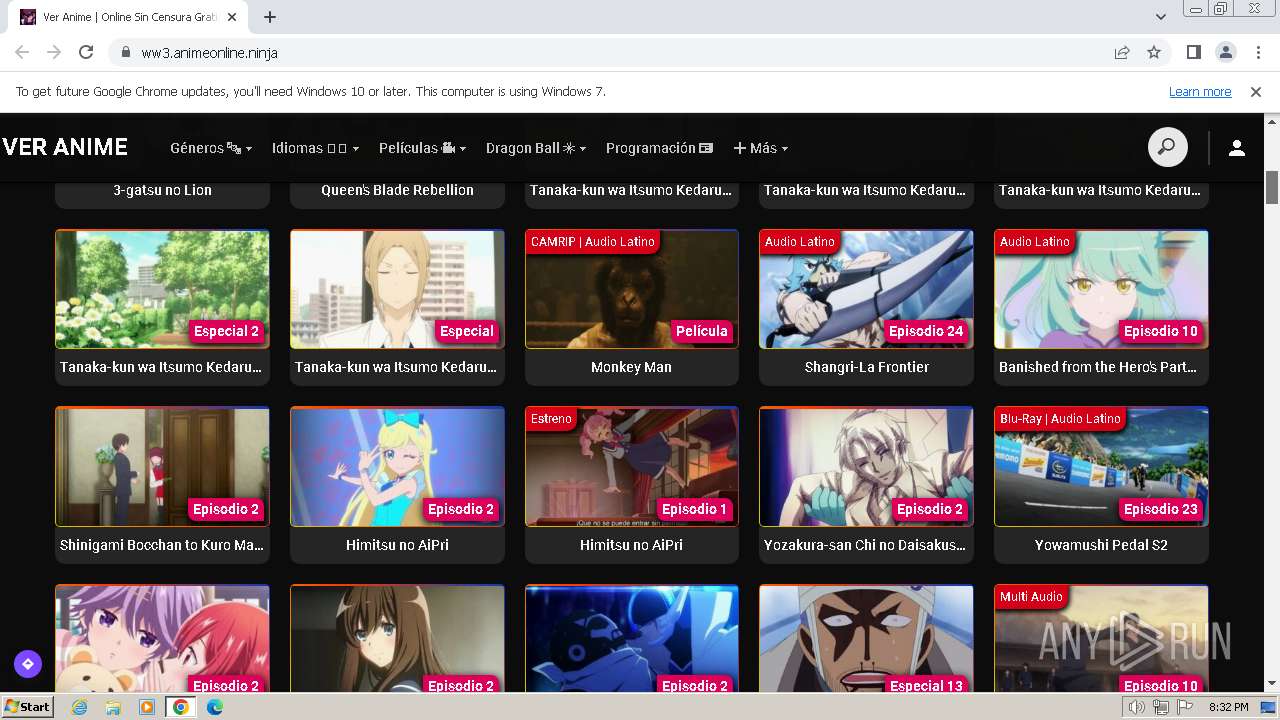Open the Programación menu item

tap(660, 148)
